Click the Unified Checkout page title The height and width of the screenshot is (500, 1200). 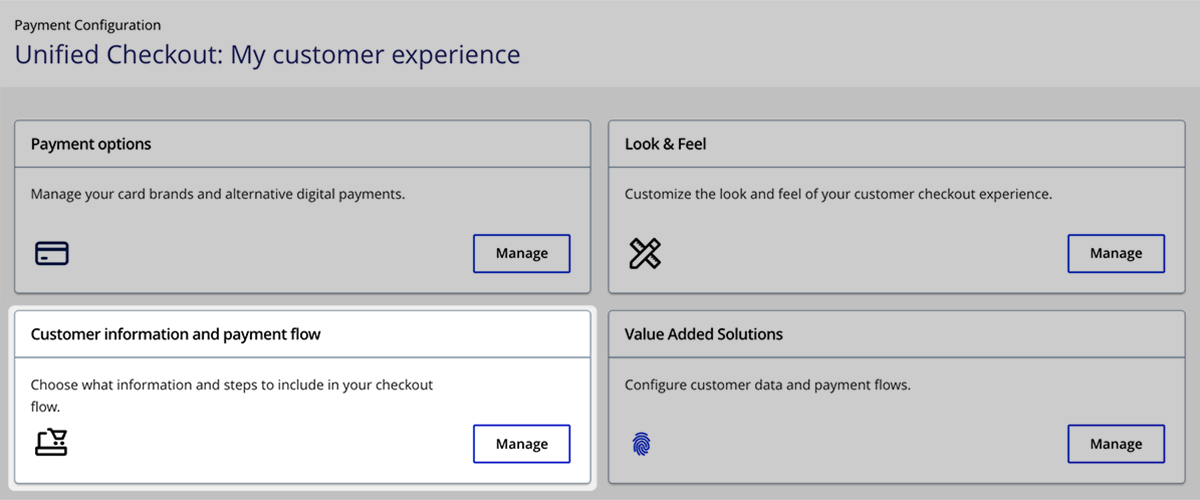[267, 54]
